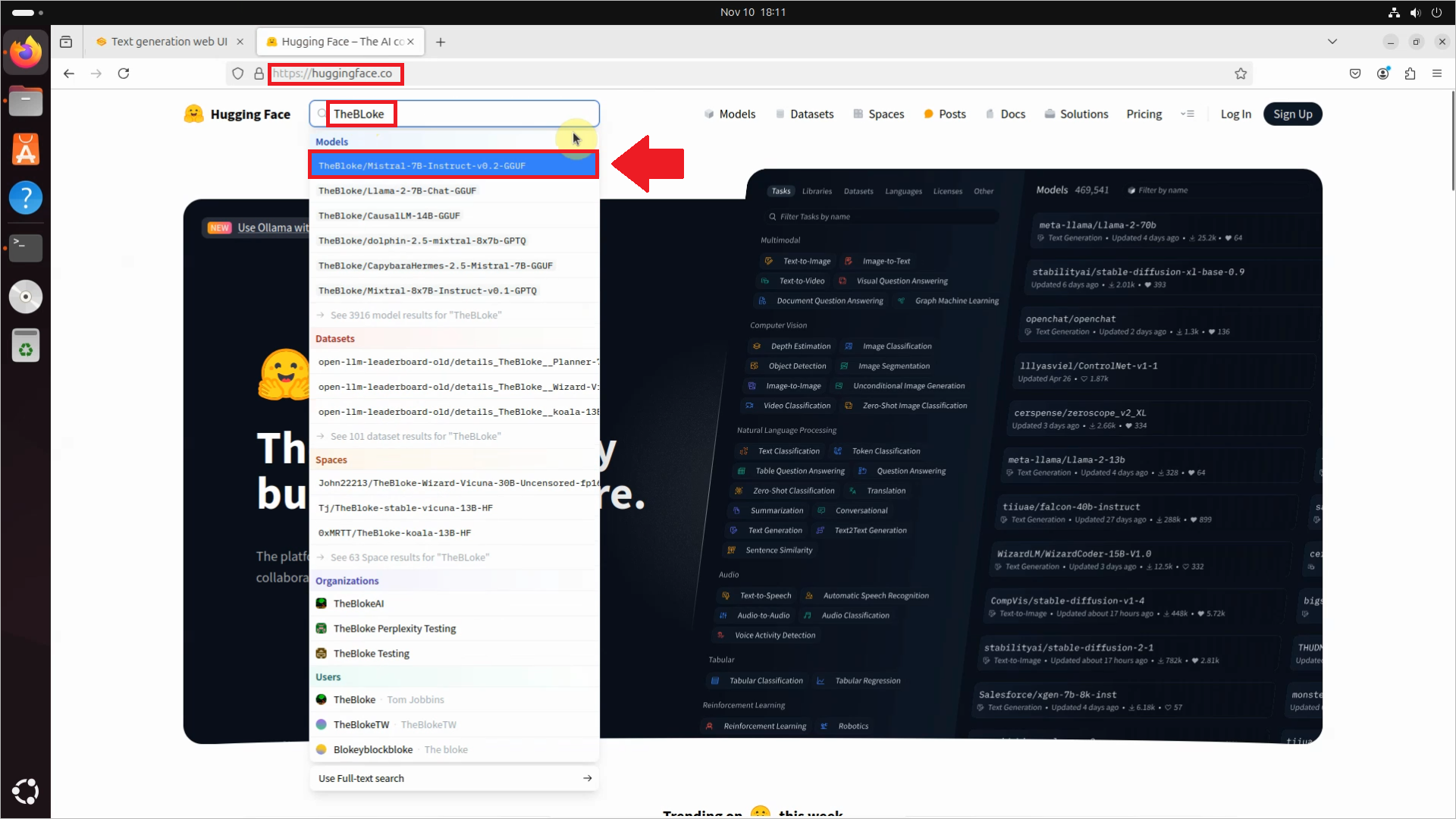Show Applications via the Ubuntu logo
The image size is (1456, 819).
click(x=26, y=791)
